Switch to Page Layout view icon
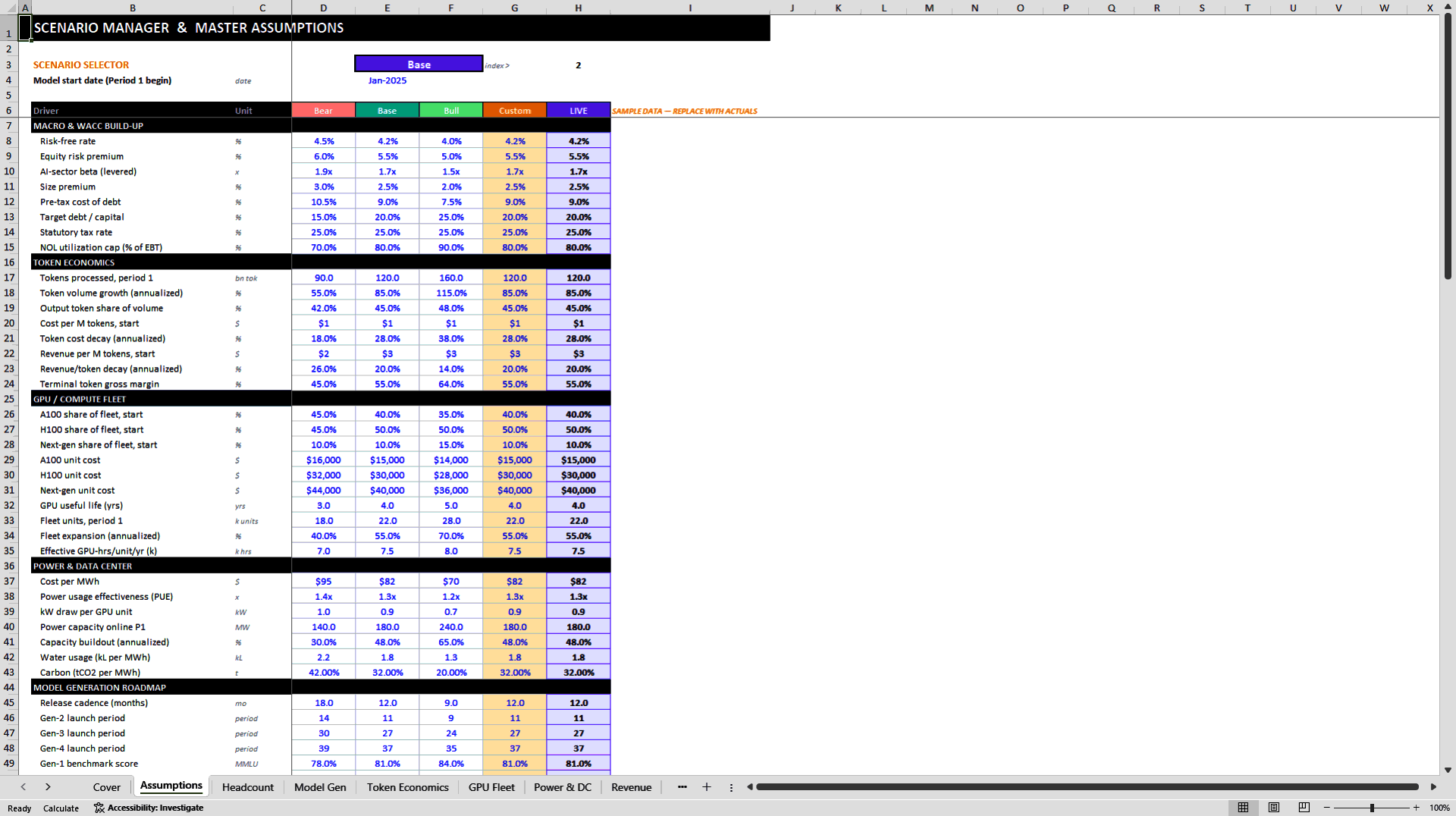The width and height of the screenshot is (1456, 816). point(1274,808)
